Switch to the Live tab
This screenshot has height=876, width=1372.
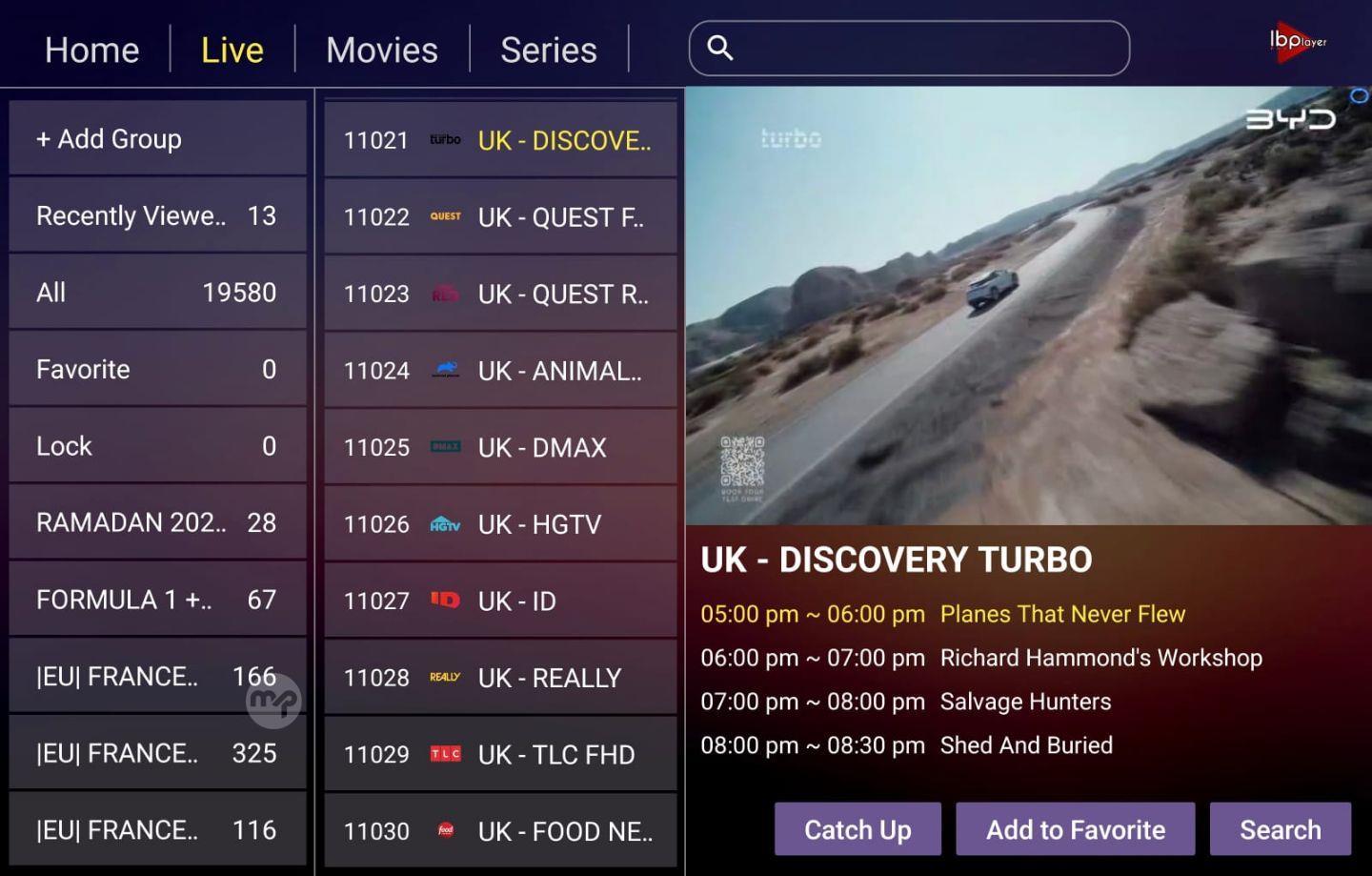[232, 50]
